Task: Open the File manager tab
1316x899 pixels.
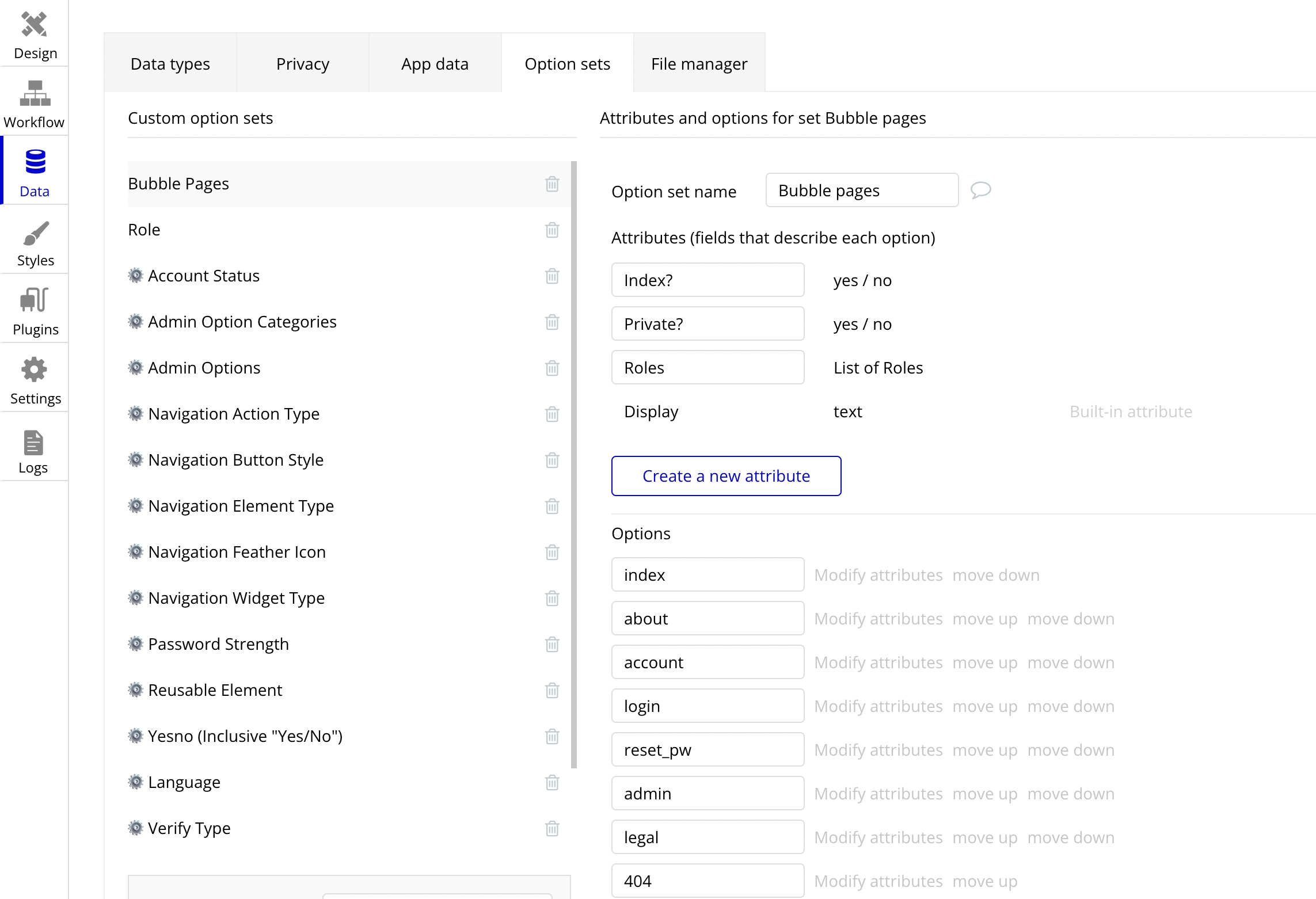Action: [699, 63]
